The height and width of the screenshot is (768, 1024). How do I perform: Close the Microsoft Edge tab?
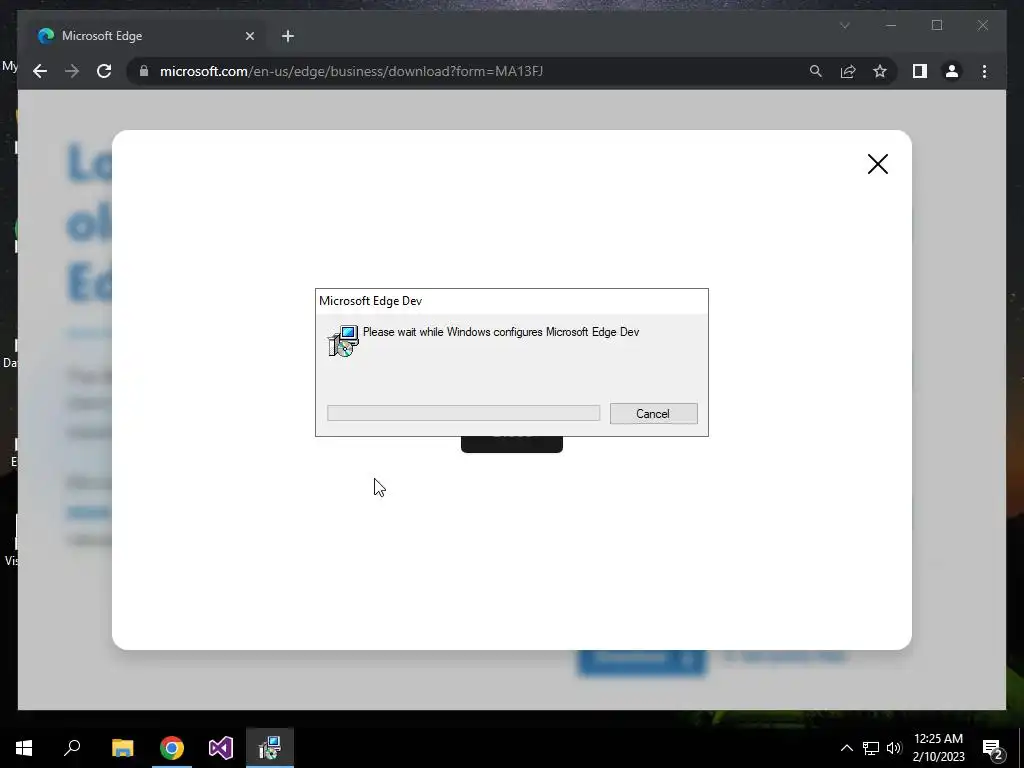coord(249,36)
